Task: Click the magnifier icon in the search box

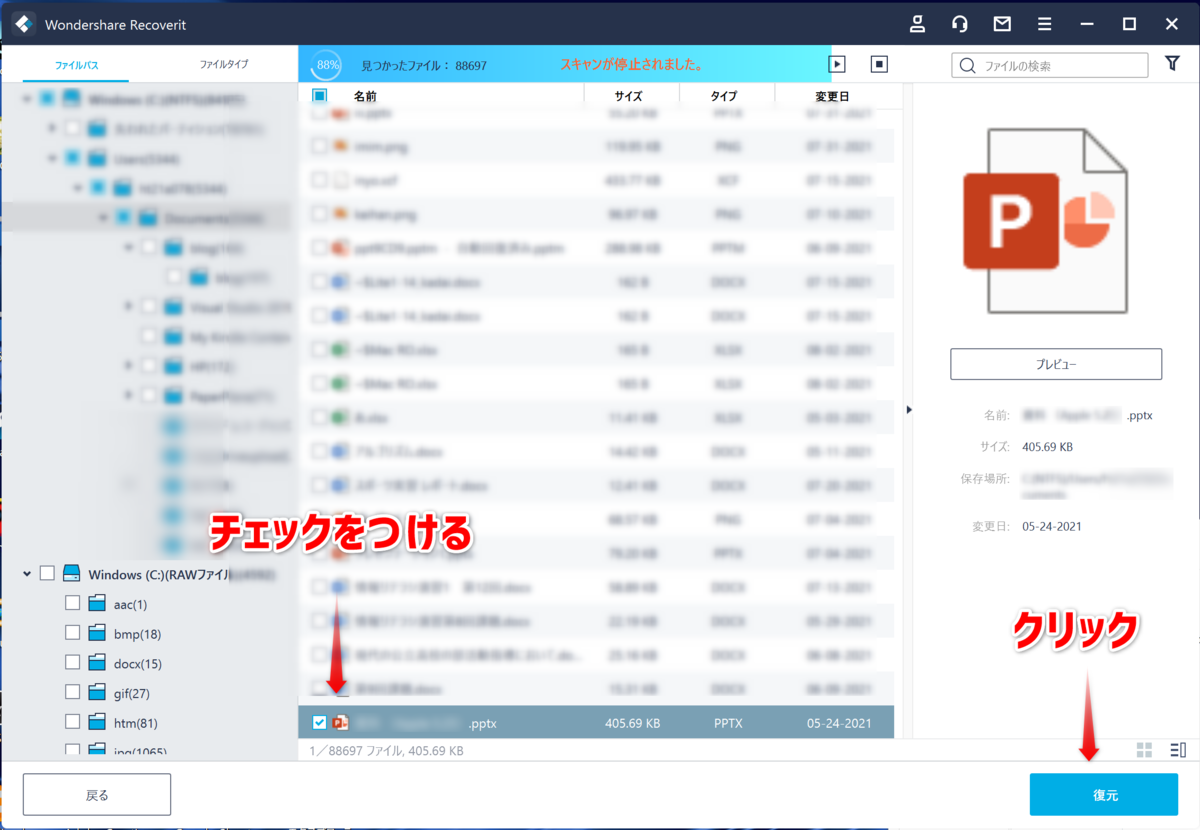Action: click(967, 66)
